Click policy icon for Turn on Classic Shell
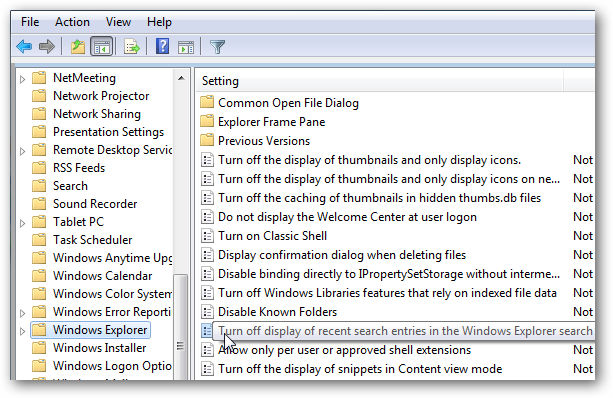Screen dimensions: 613x398 click(x=207, y=236)
